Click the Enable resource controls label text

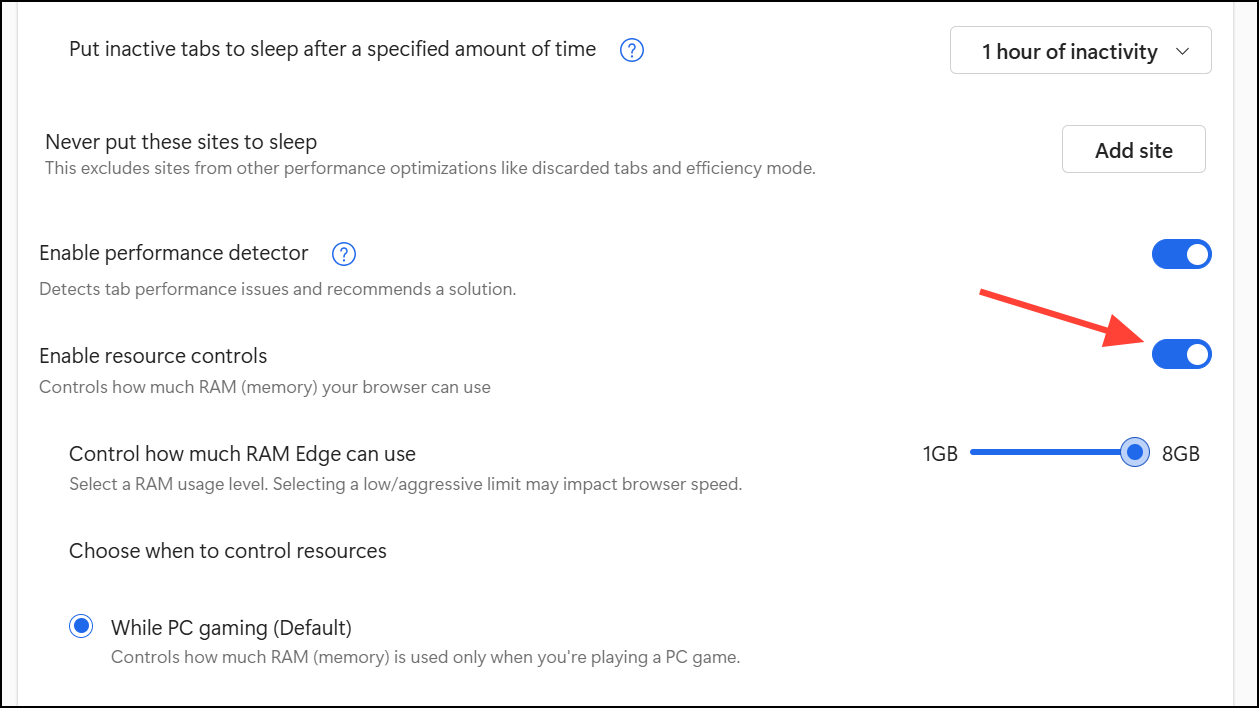(153, 355)
